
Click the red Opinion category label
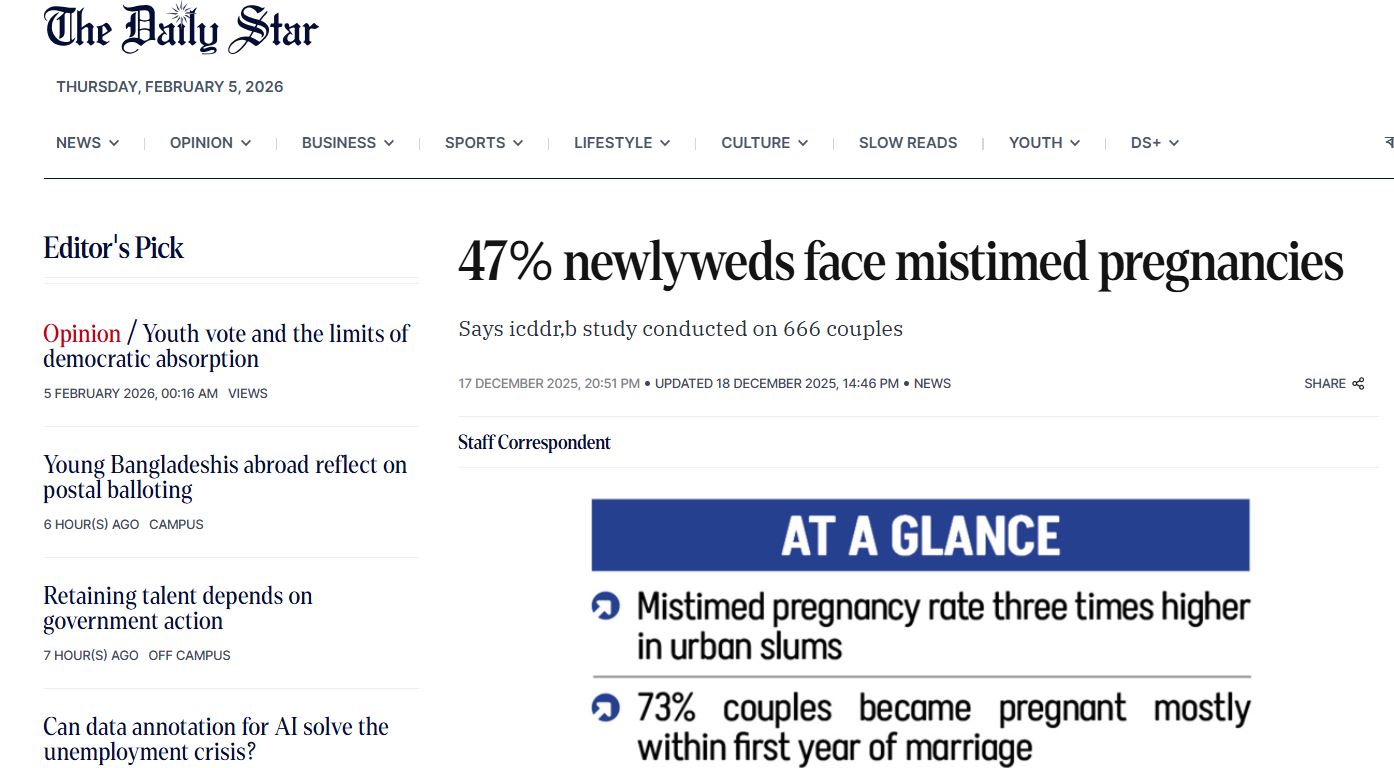[x=82, y=334]
